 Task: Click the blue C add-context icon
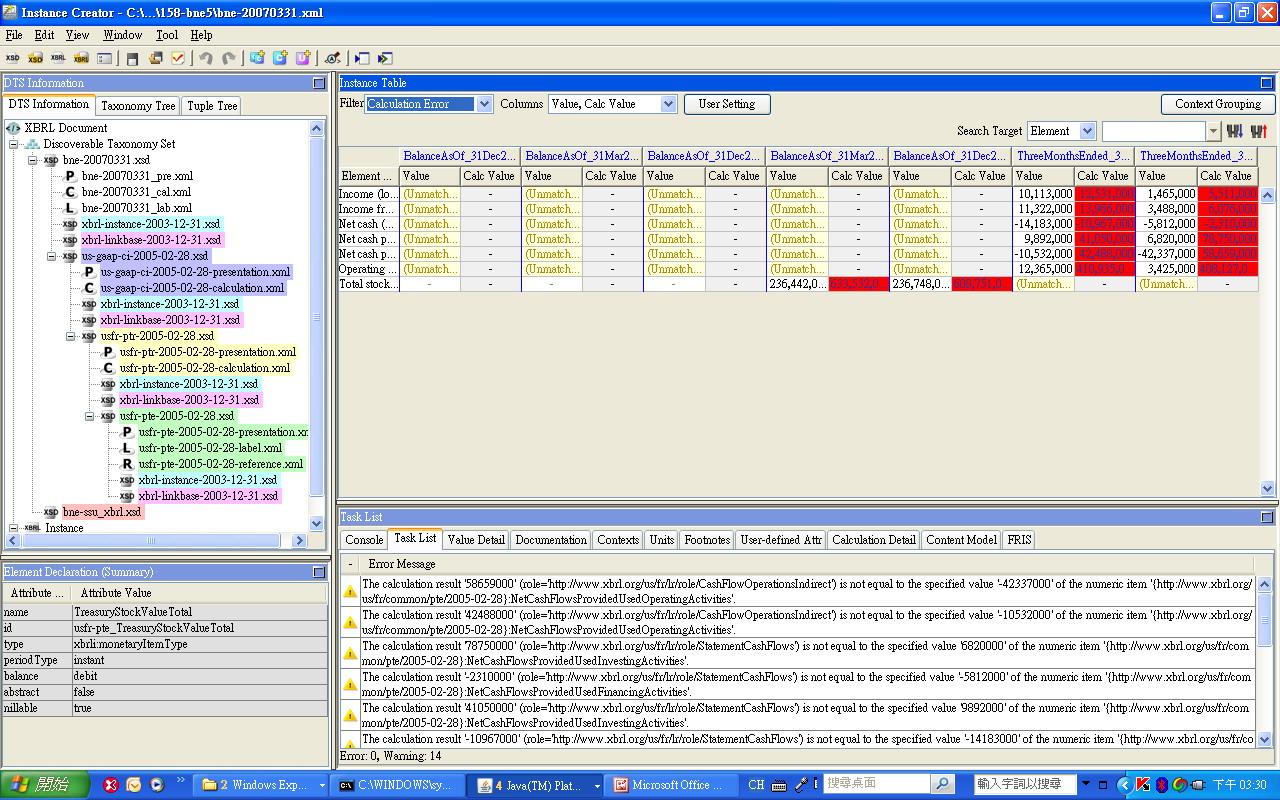280,59
